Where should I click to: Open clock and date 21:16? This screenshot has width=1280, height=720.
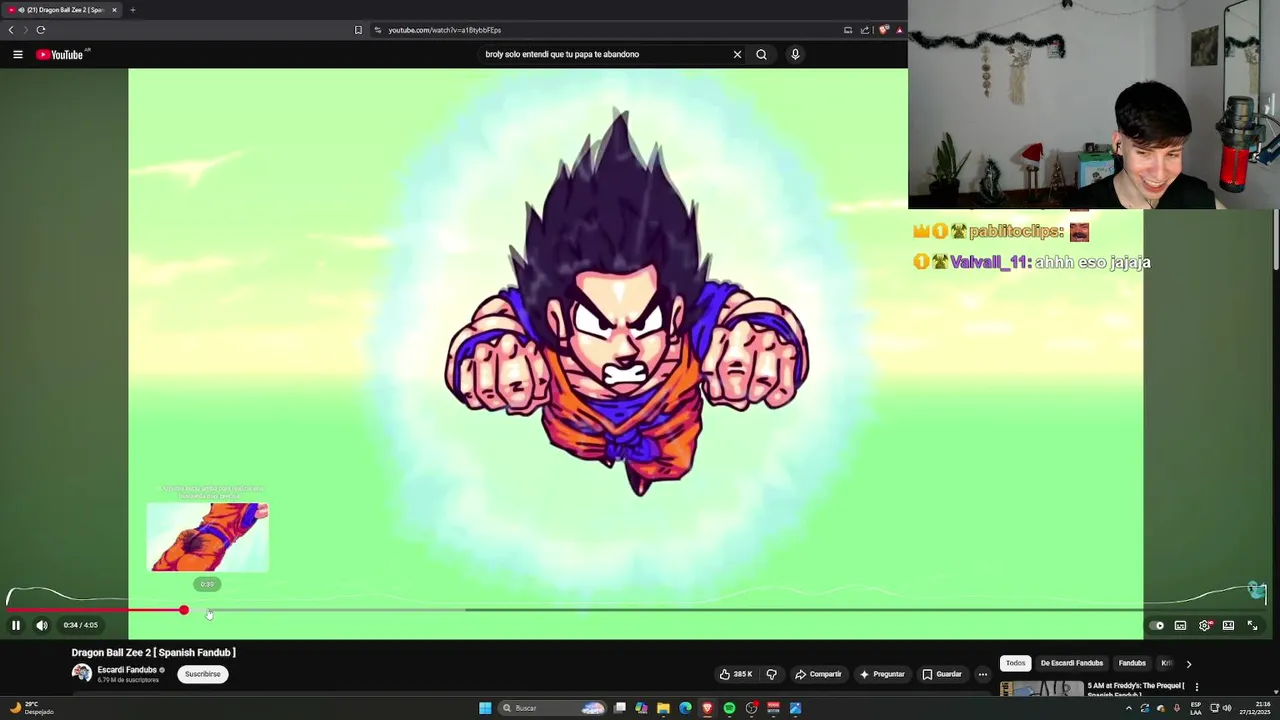pos(1254,708)
